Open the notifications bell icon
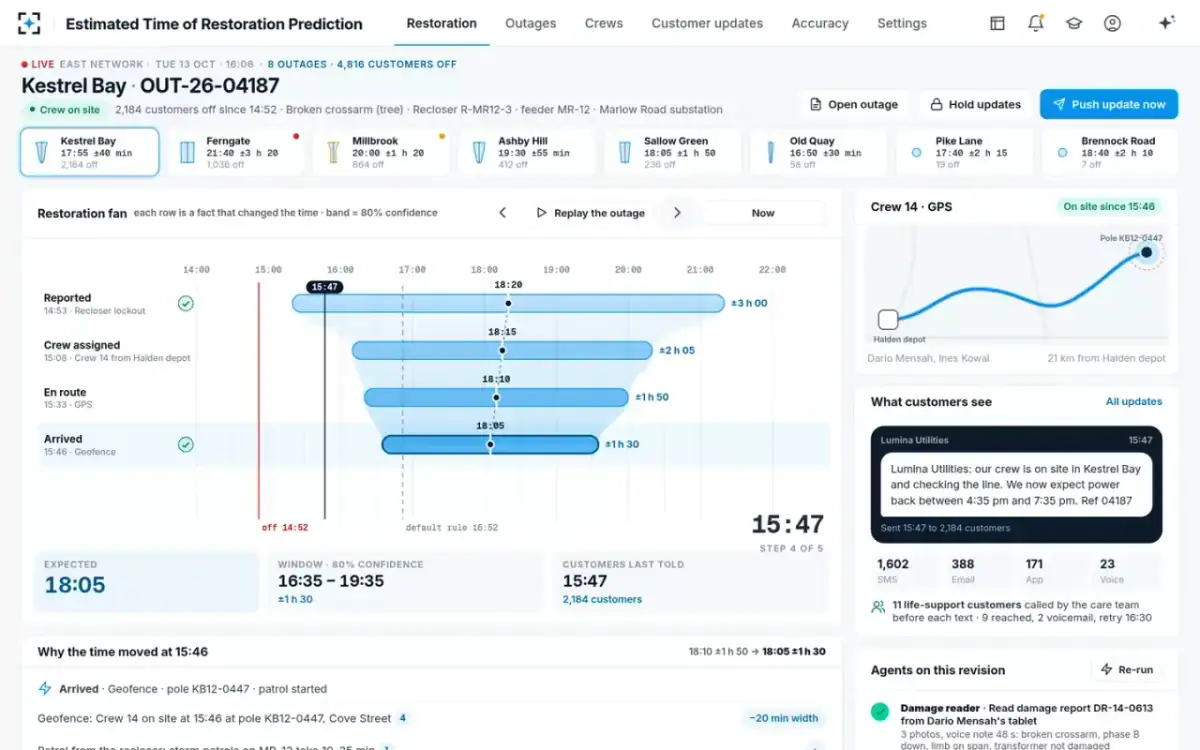The image size is (1200, 750). coord(1036,23)
